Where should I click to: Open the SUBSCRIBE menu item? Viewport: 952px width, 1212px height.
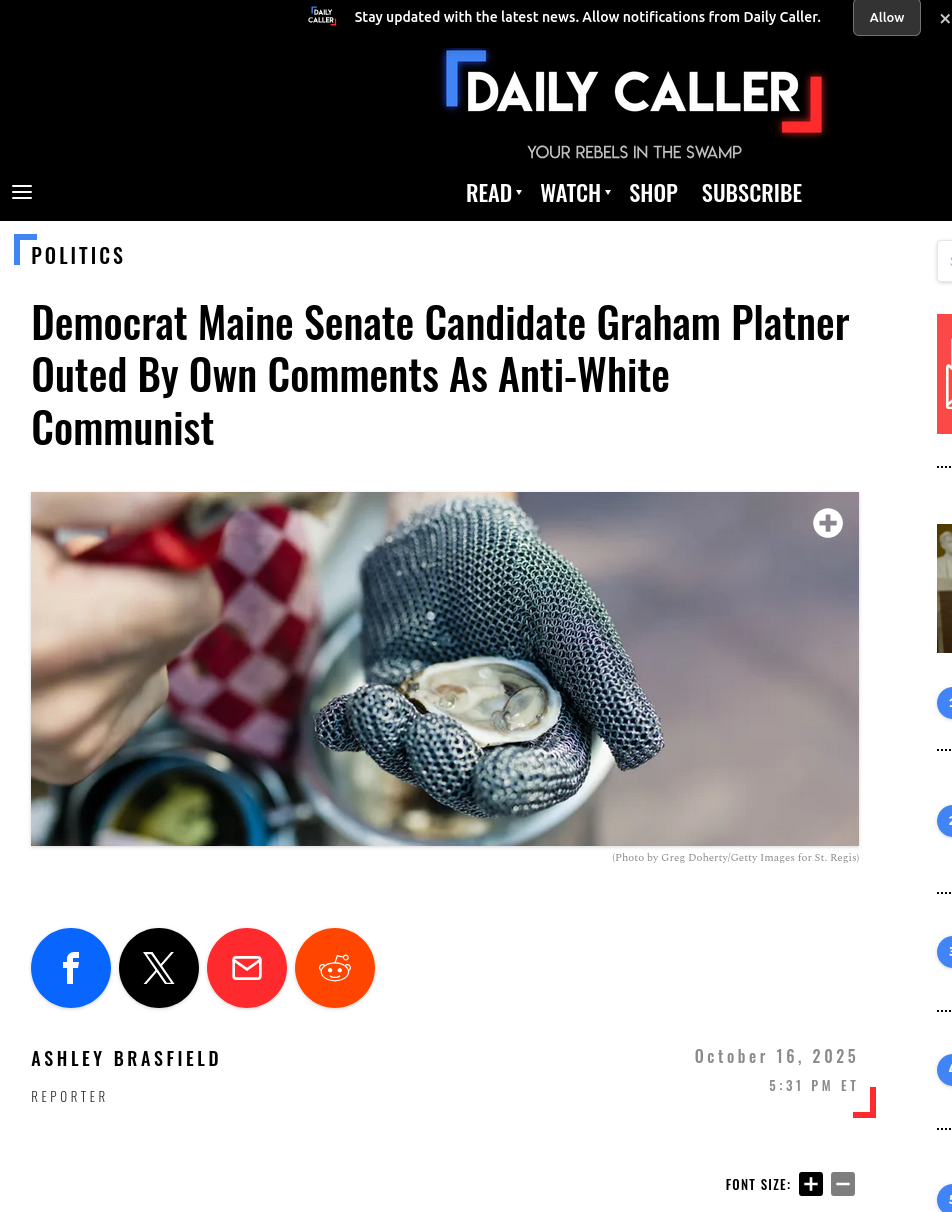[x=752, y=193]
